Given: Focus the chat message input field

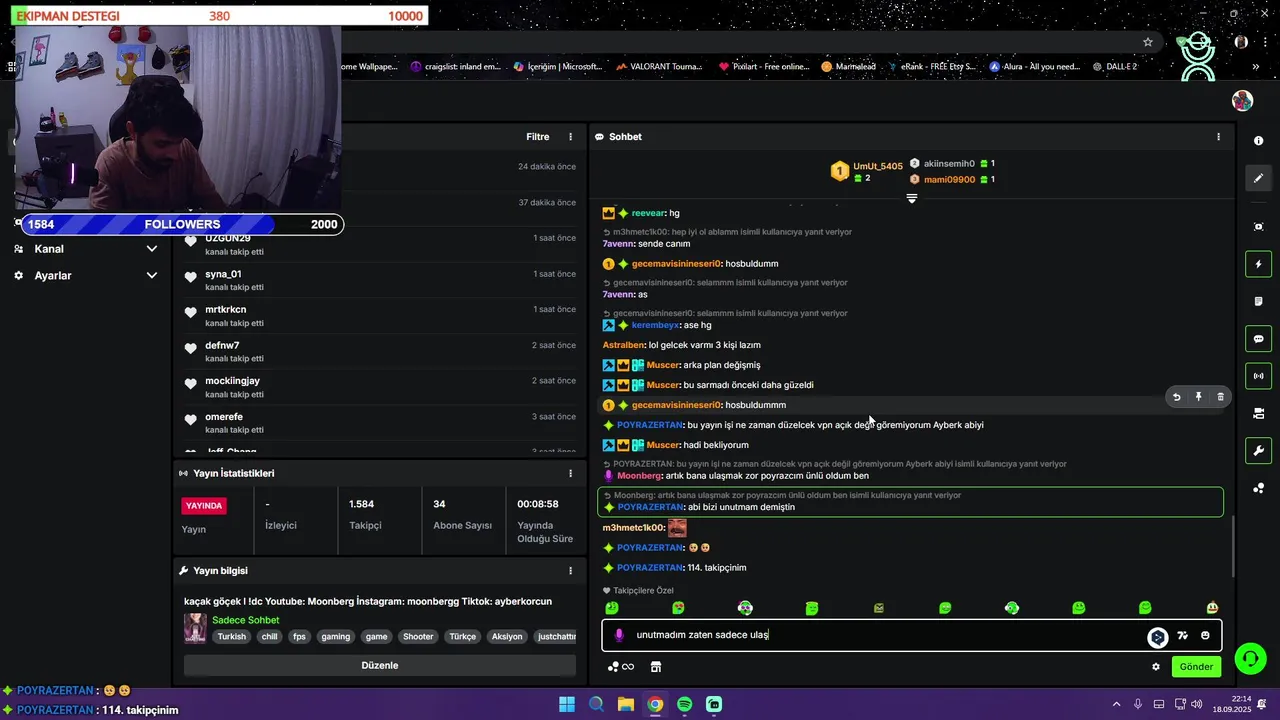Looking at the screenshot, I should tap(910, 635).
